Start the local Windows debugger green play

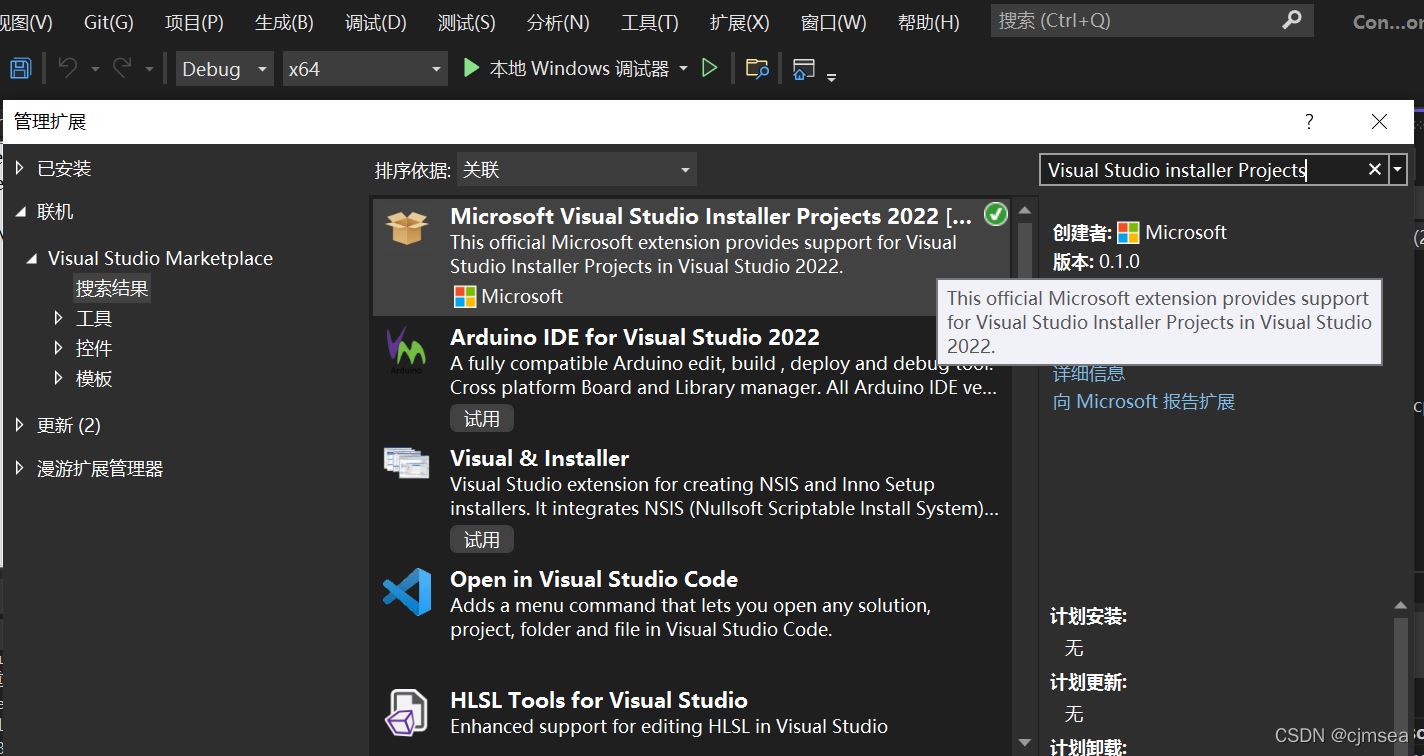tap(471, 68)
